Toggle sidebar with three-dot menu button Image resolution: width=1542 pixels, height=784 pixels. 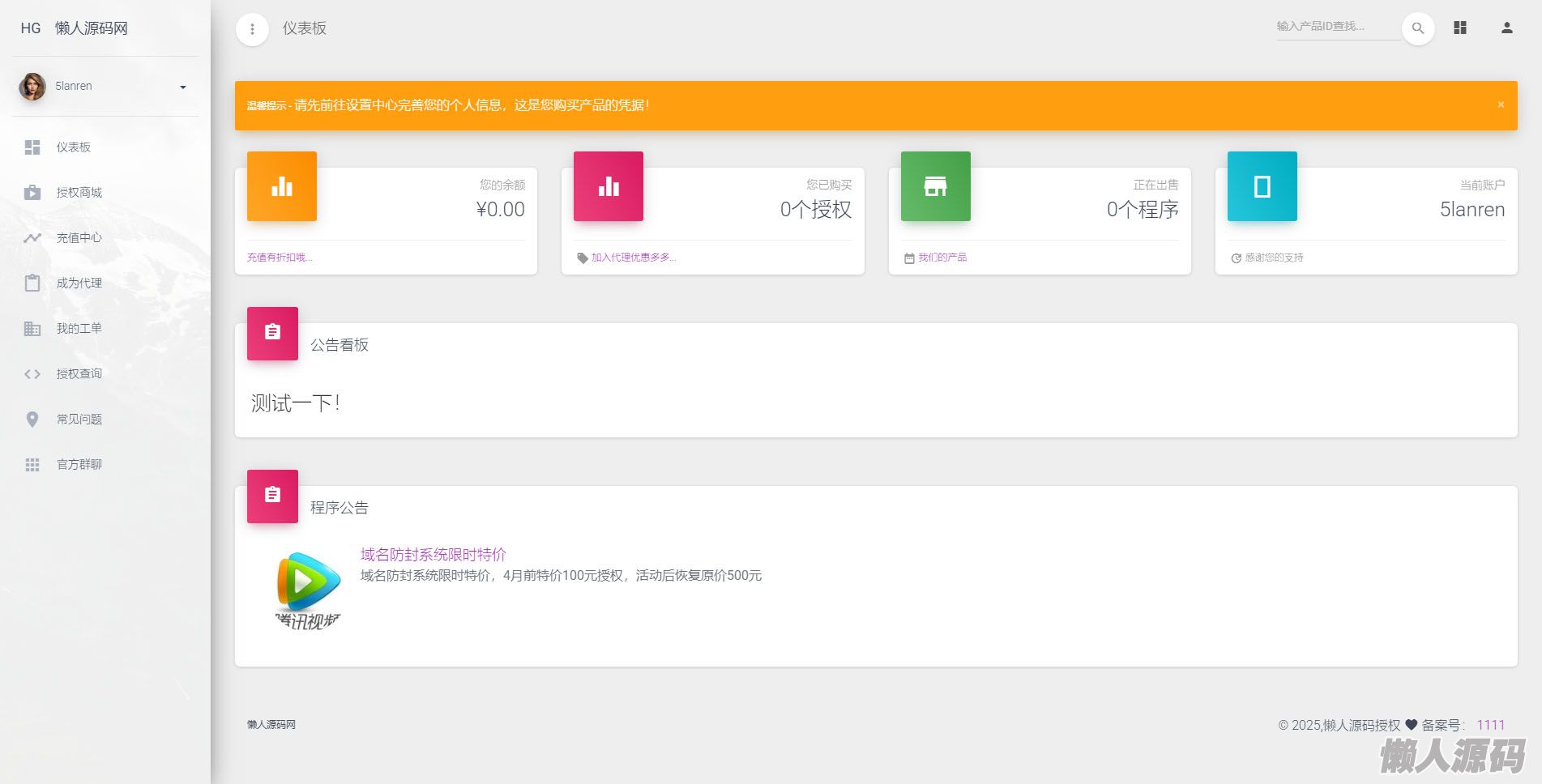pos(252,30)
